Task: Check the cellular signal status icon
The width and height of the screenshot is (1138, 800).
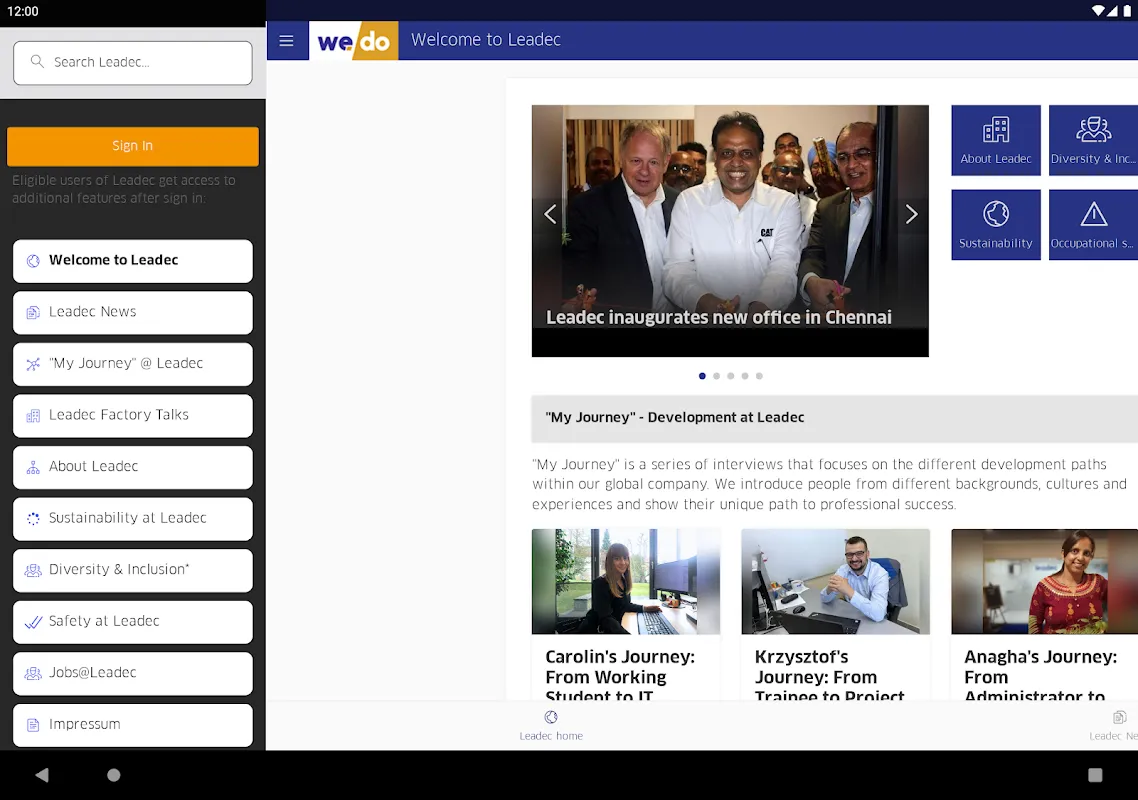Action: 1113,11
